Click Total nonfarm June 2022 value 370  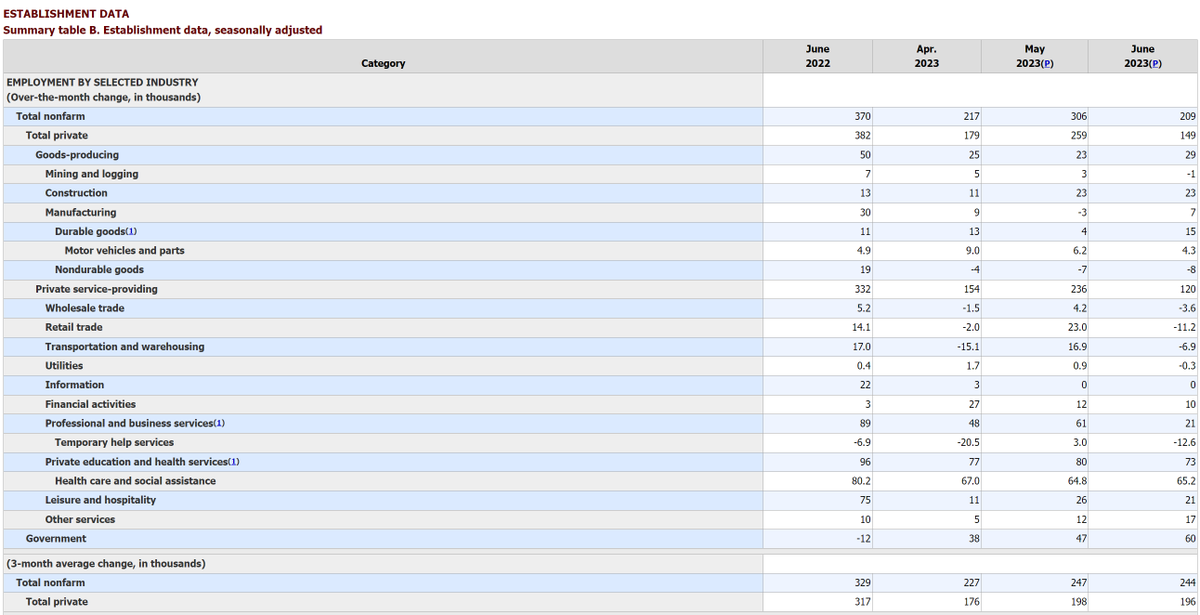click(x=862, y=116)
